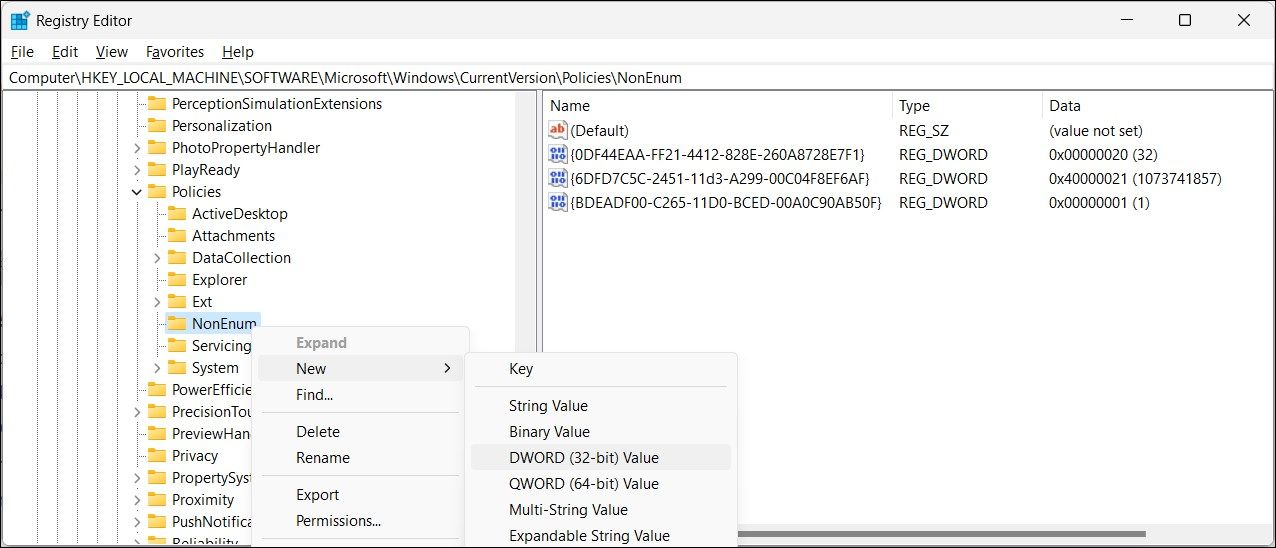Select the Explorer folder icon
The width and height of the screenshot is (1276, 548).
[x=177, y=279]
